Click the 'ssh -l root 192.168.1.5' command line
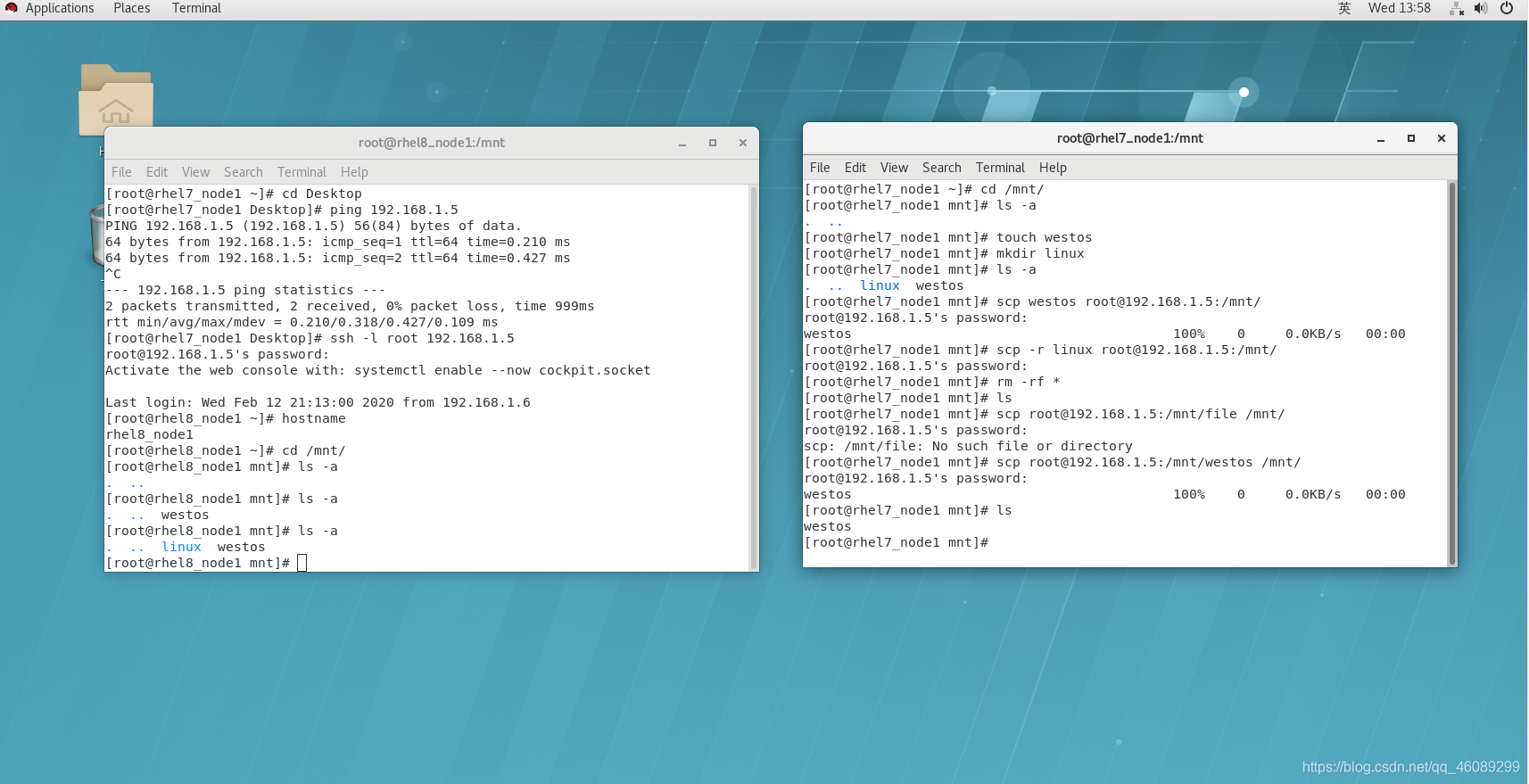 pyautogui.click(x=310, y=338)
